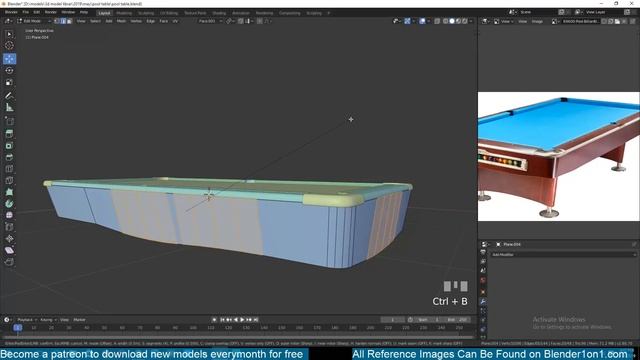
Task: Open the image editor View mode dropdown
Action: tap(503, 21)
